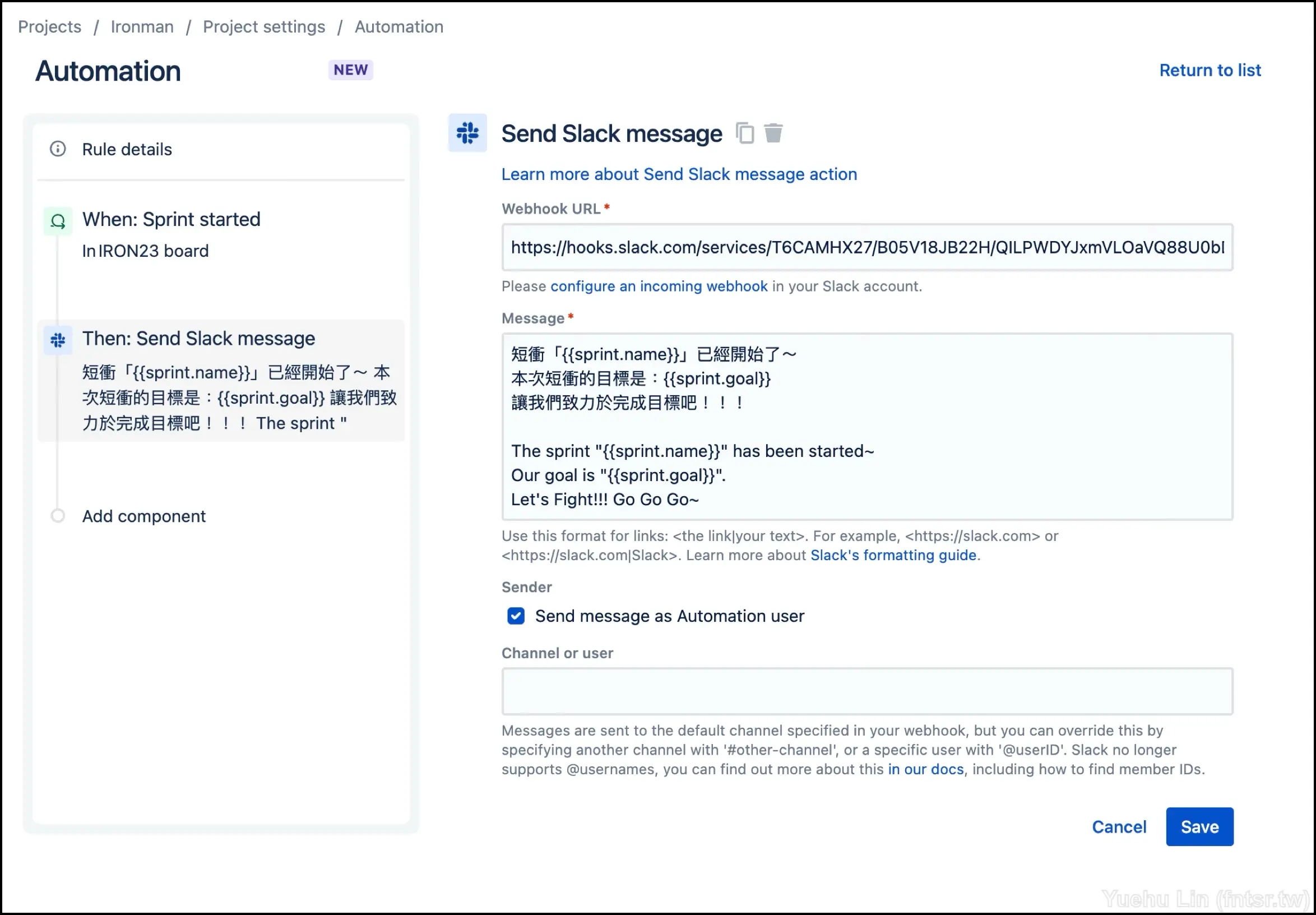Go to Ironman breadcrumb
This screenshot has width=1316, height=915.
click(x=142, y=27)
